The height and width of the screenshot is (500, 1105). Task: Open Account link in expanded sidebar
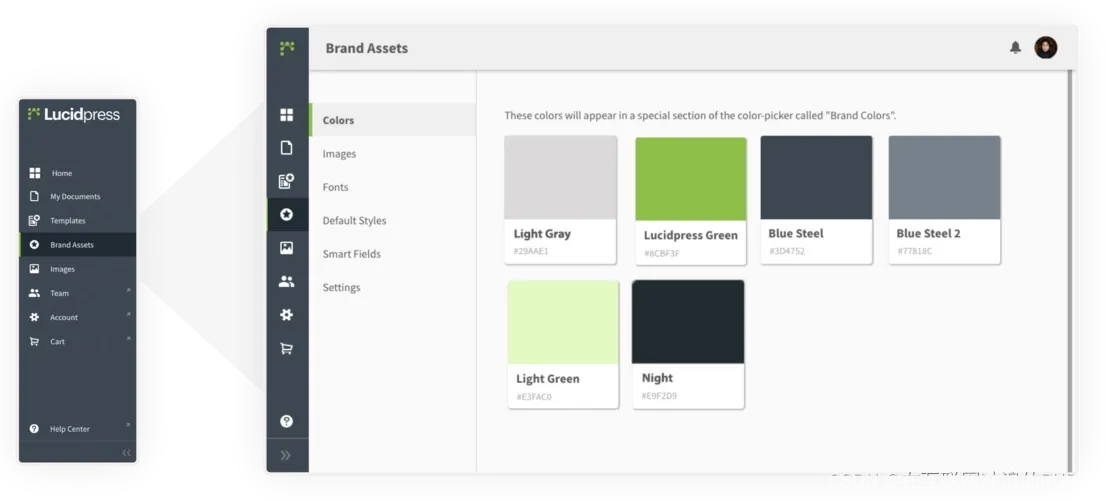point(64,318)
